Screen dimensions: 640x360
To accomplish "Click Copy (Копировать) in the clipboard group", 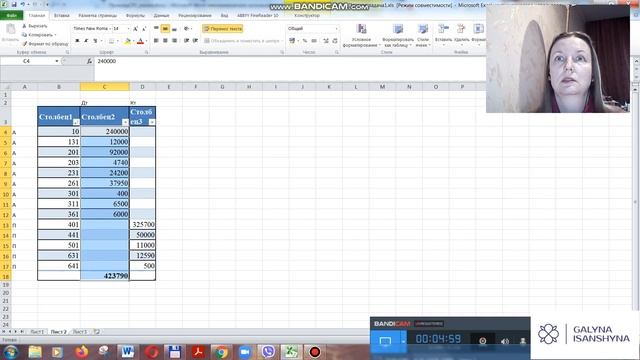I will (39, 35).
